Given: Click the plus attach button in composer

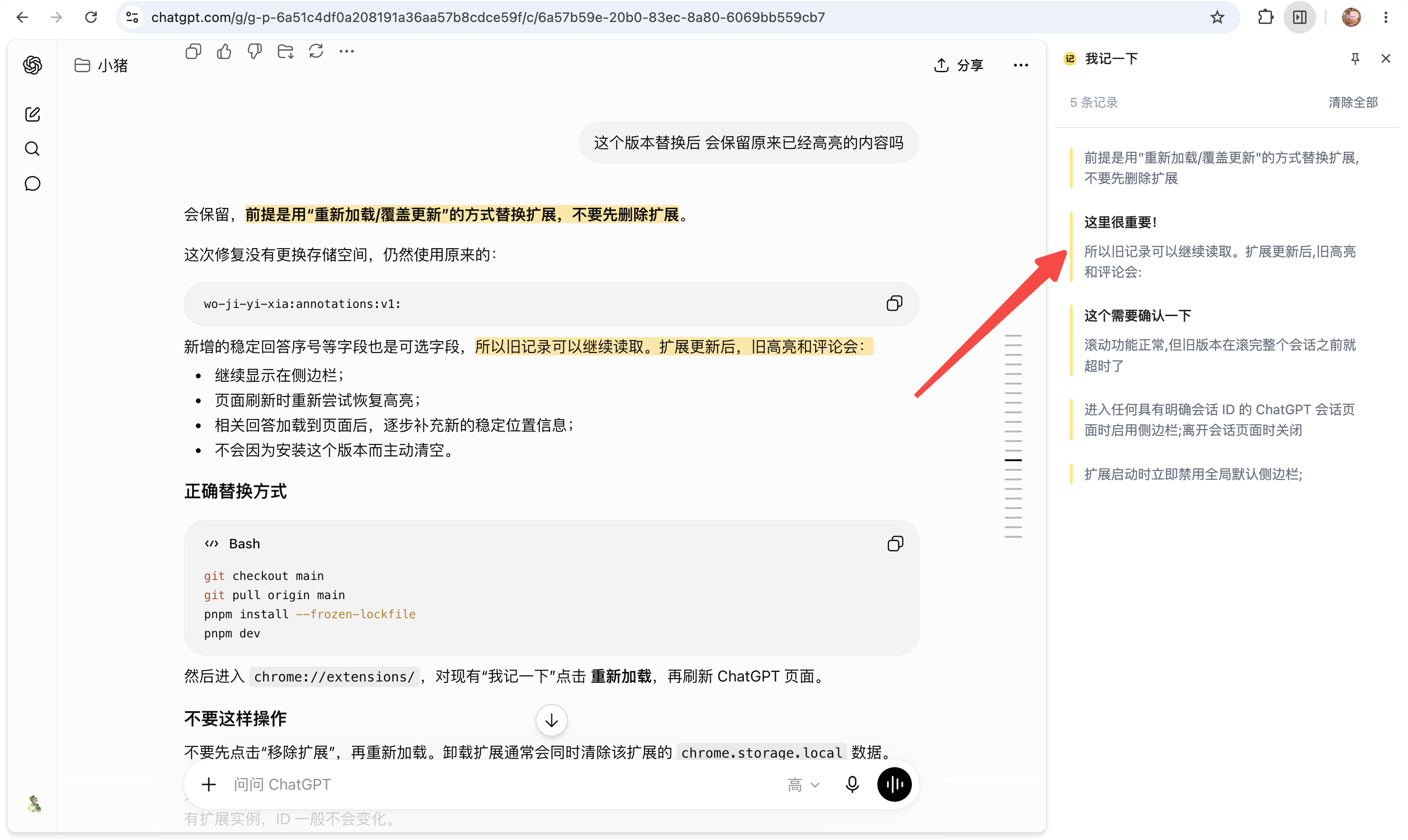Looking at the screenshot, I should [x=209, y=784].
